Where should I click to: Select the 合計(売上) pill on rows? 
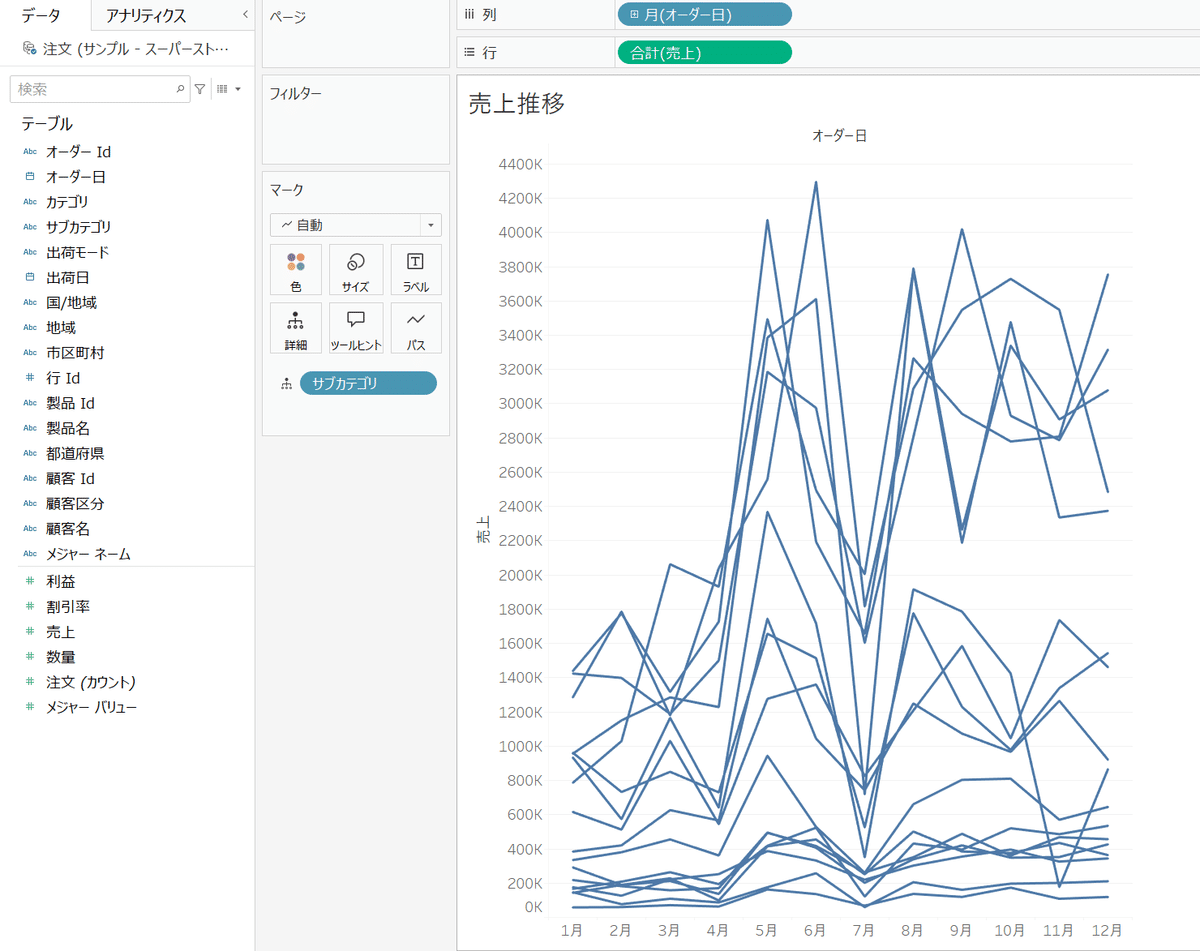[704, 53]
